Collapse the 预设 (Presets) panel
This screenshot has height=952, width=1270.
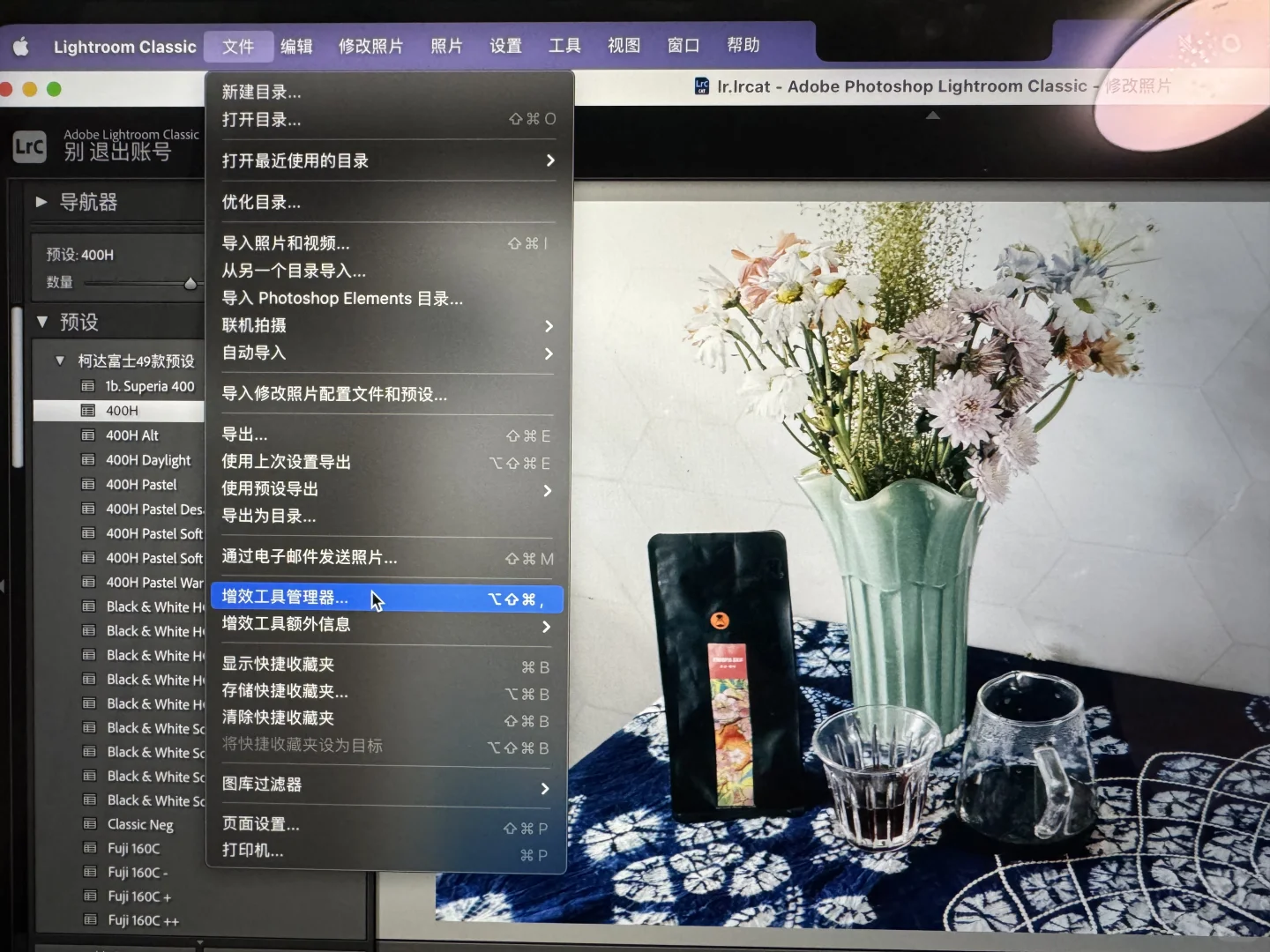click(43, 322)
